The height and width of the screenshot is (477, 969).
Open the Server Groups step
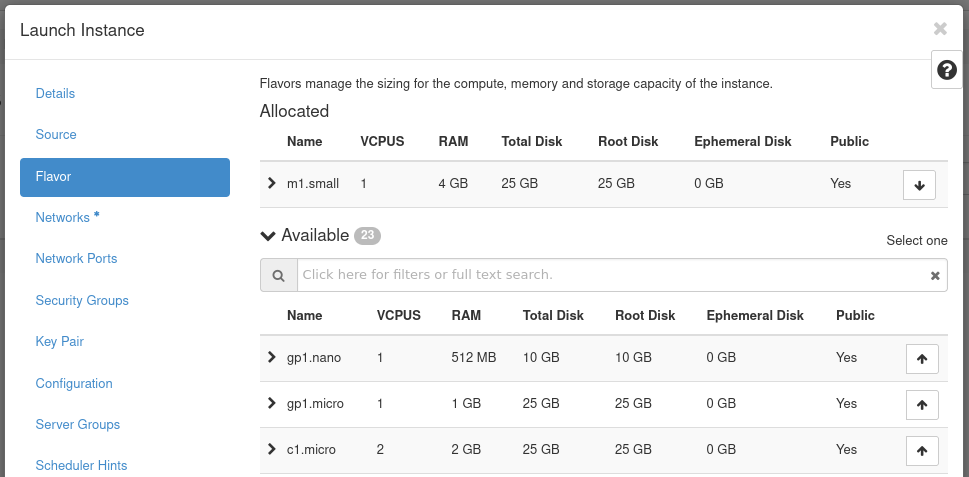tap(77, 424)
